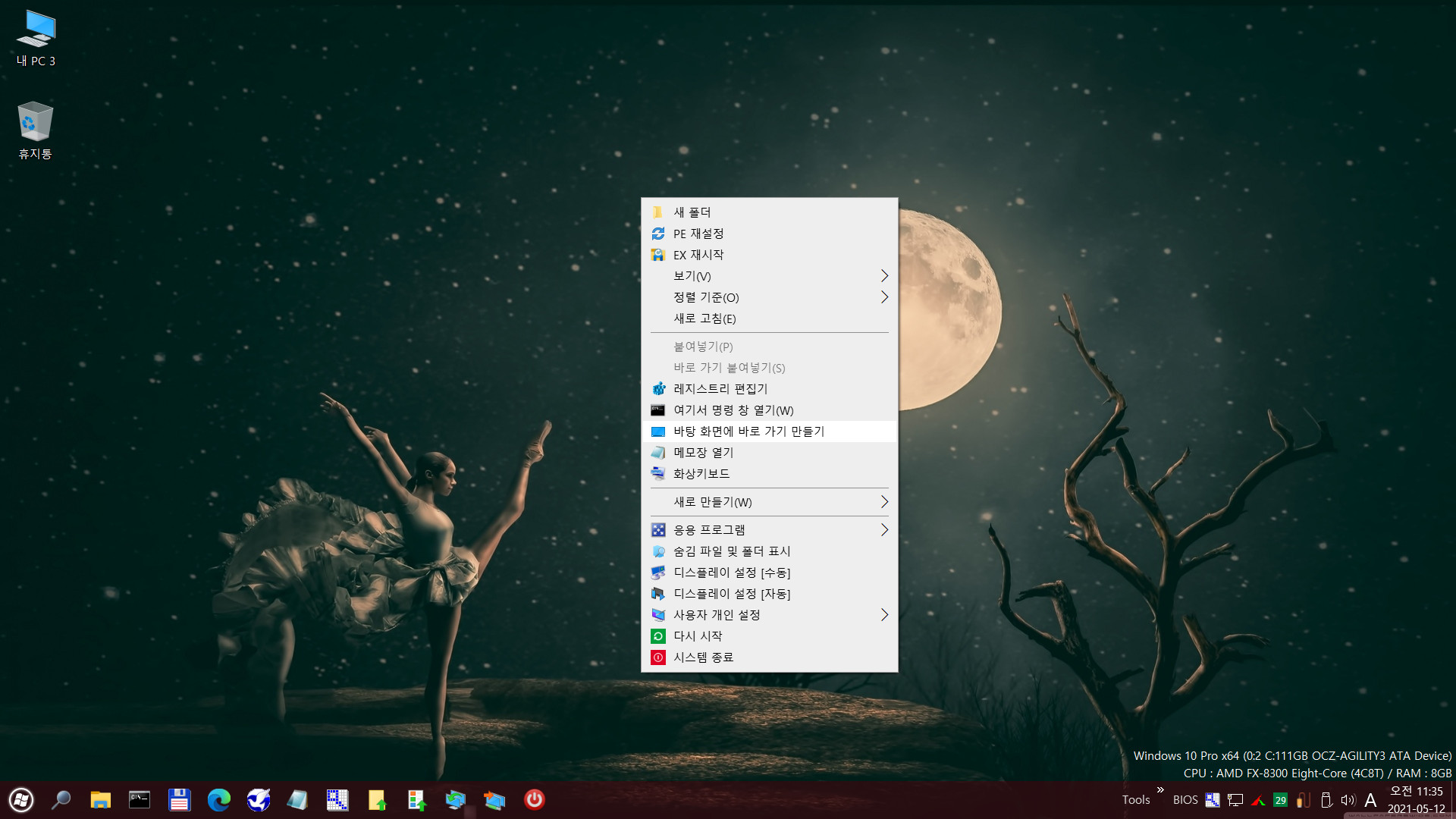Select PE 재설정 from the context menu
This screenshot has height=819, width=1456.
[x=769, y=234]
